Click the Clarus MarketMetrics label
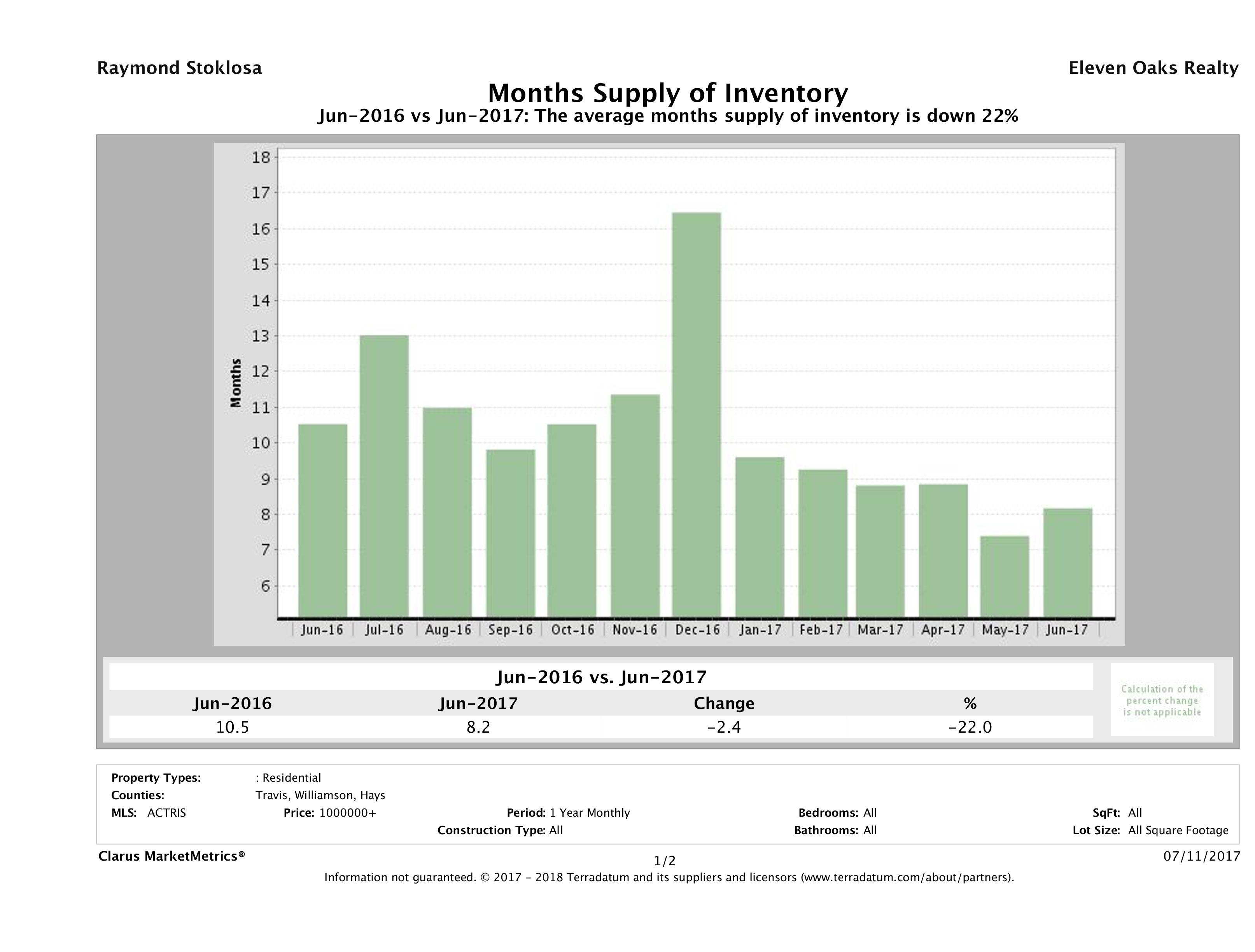Viewport: 1255px width, 952px height. 172,856
